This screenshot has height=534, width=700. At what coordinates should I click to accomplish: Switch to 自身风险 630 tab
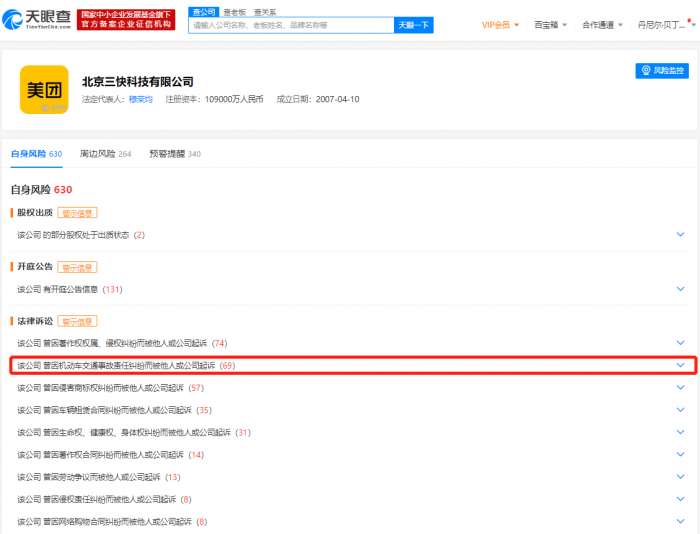click(x=37, y=154)
